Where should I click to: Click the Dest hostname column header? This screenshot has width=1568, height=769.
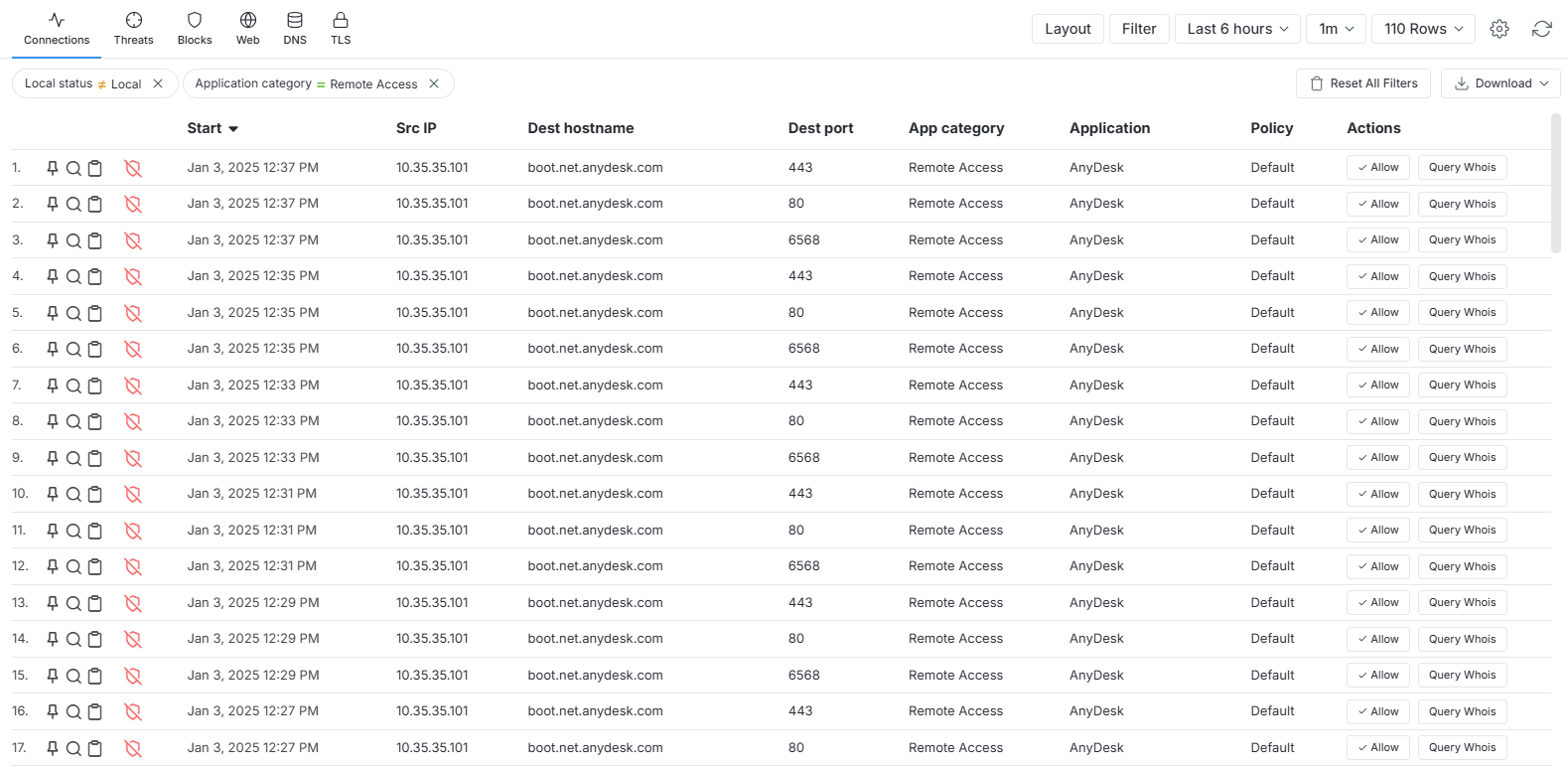click(x=581, y=128)
